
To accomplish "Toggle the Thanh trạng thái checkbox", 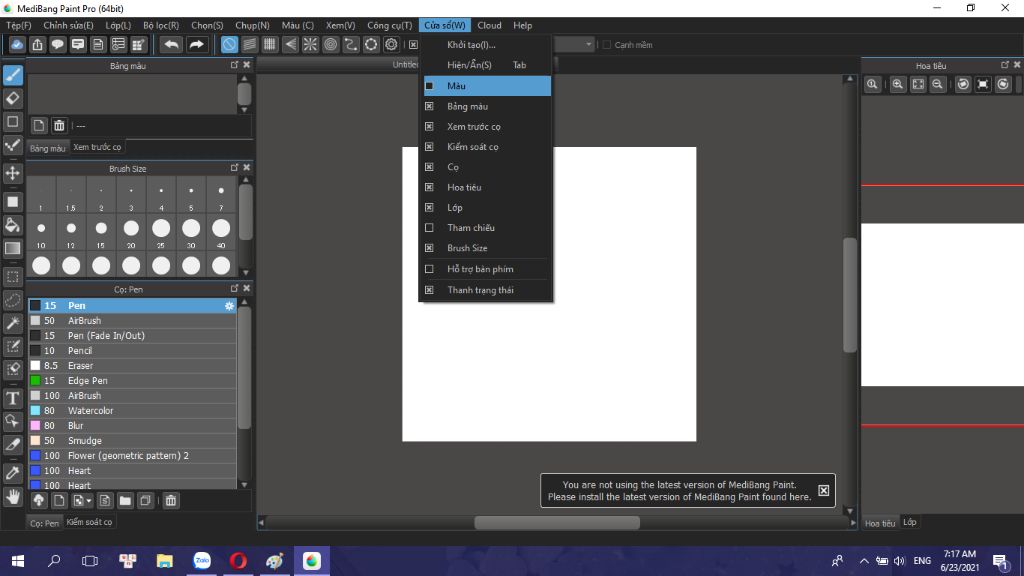I will tap(429, 290).
